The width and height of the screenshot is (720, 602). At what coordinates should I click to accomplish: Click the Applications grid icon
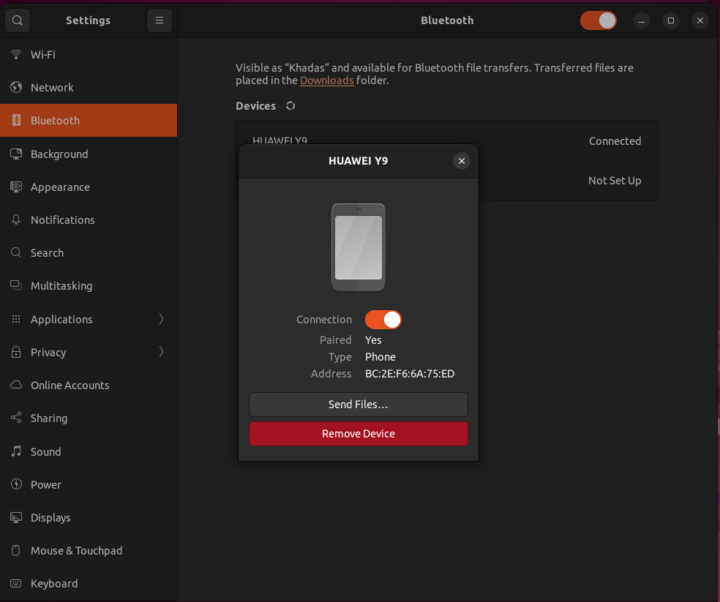coord(16,319)
